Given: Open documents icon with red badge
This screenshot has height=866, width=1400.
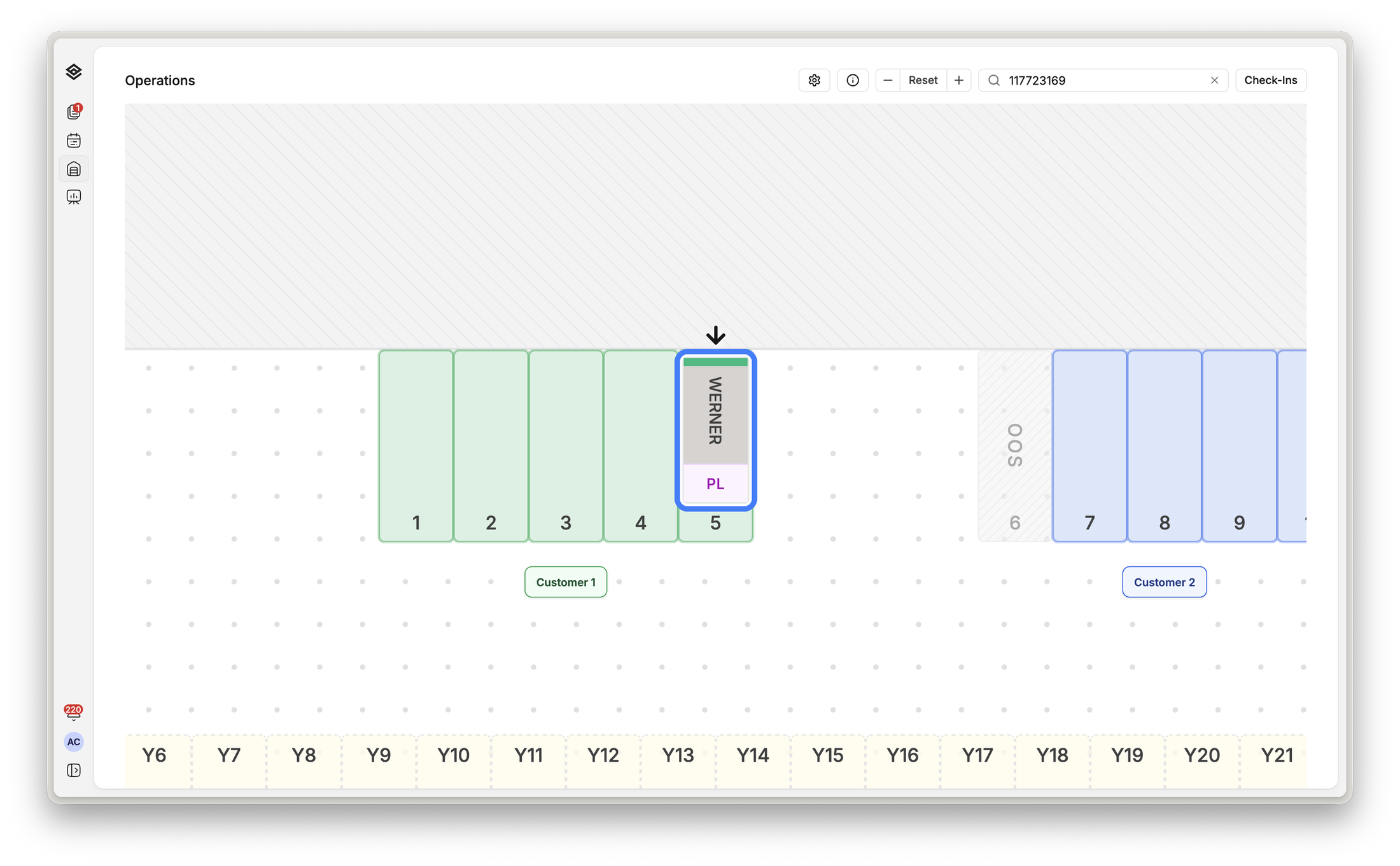Looking at the screenshot, I should tap(74, 111).
